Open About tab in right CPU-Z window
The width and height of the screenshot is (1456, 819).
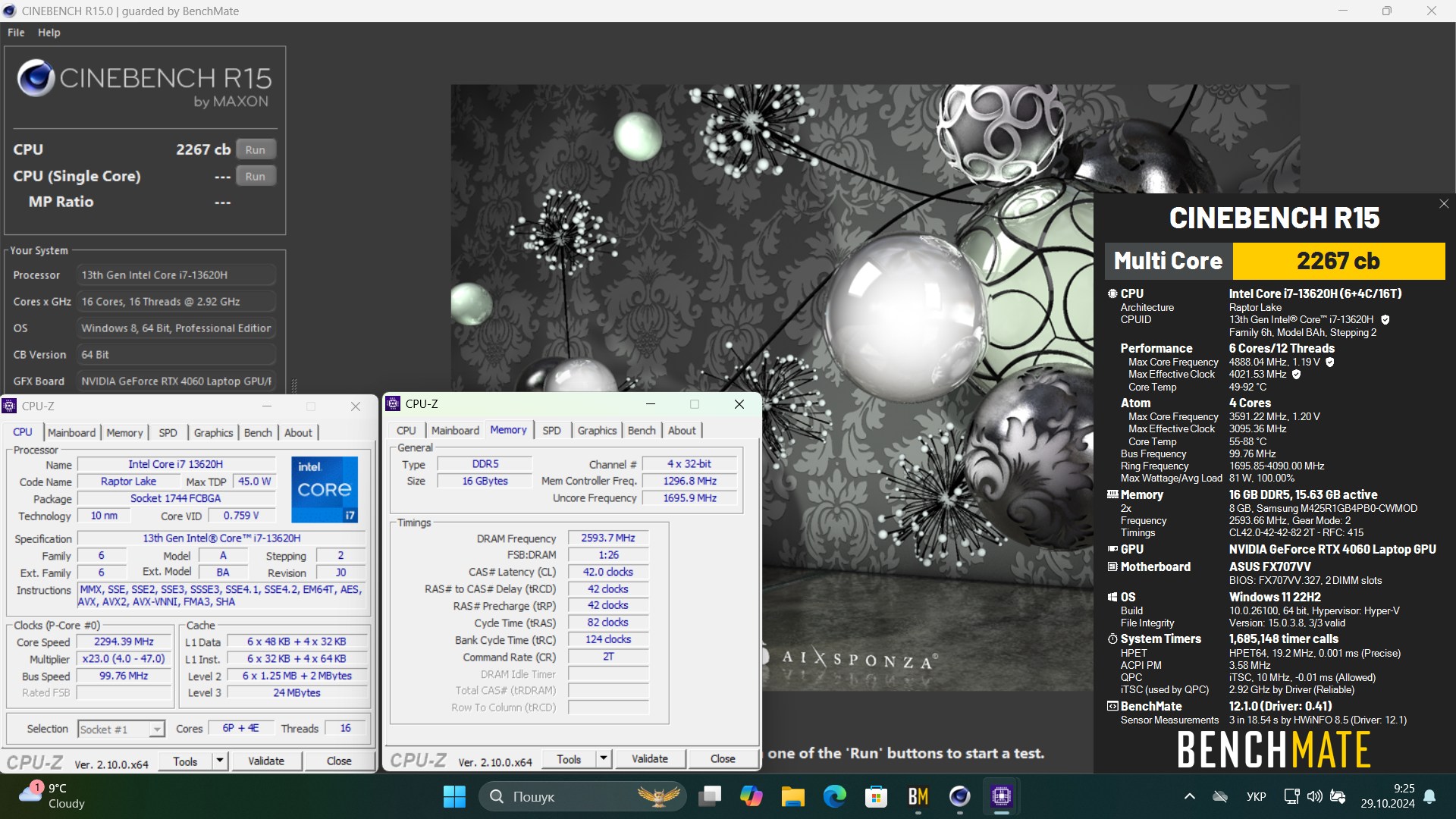[x=682, y=430]
